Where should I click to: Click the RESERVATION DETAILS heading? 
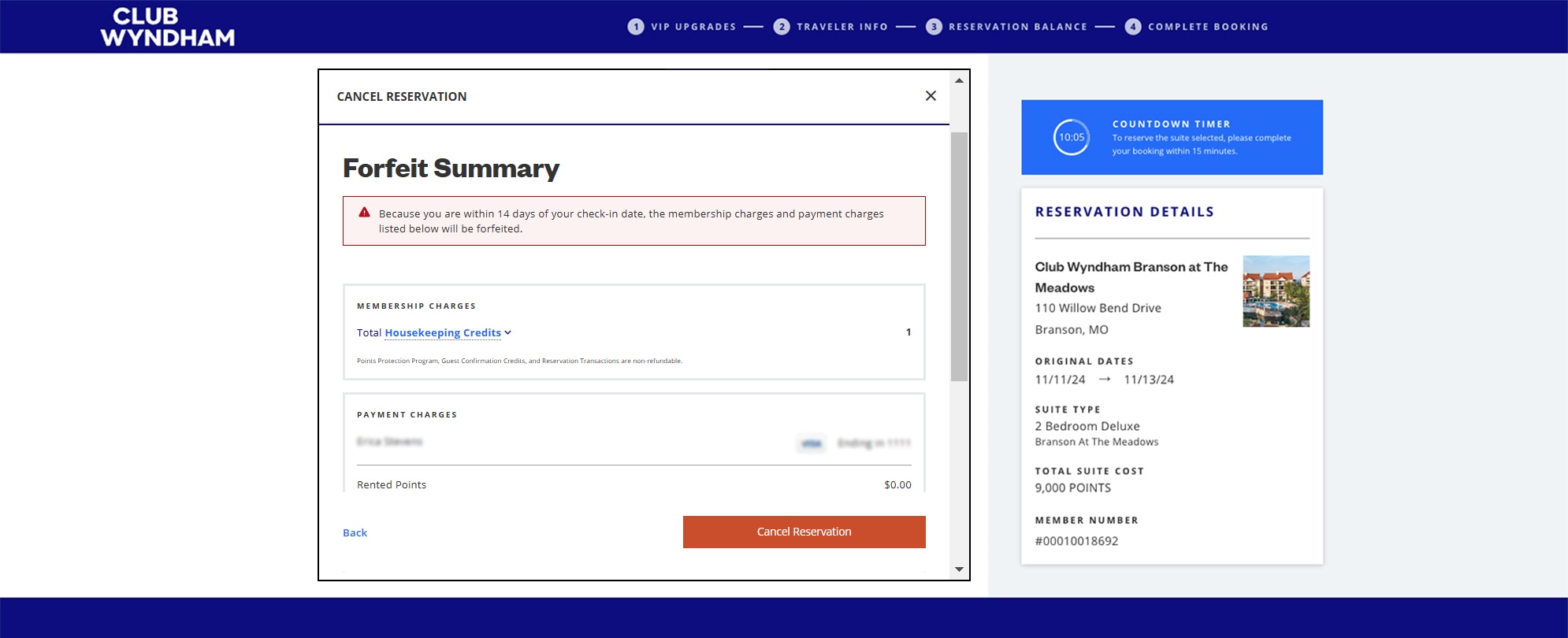pyautogui.click(x=1124, y=212)
